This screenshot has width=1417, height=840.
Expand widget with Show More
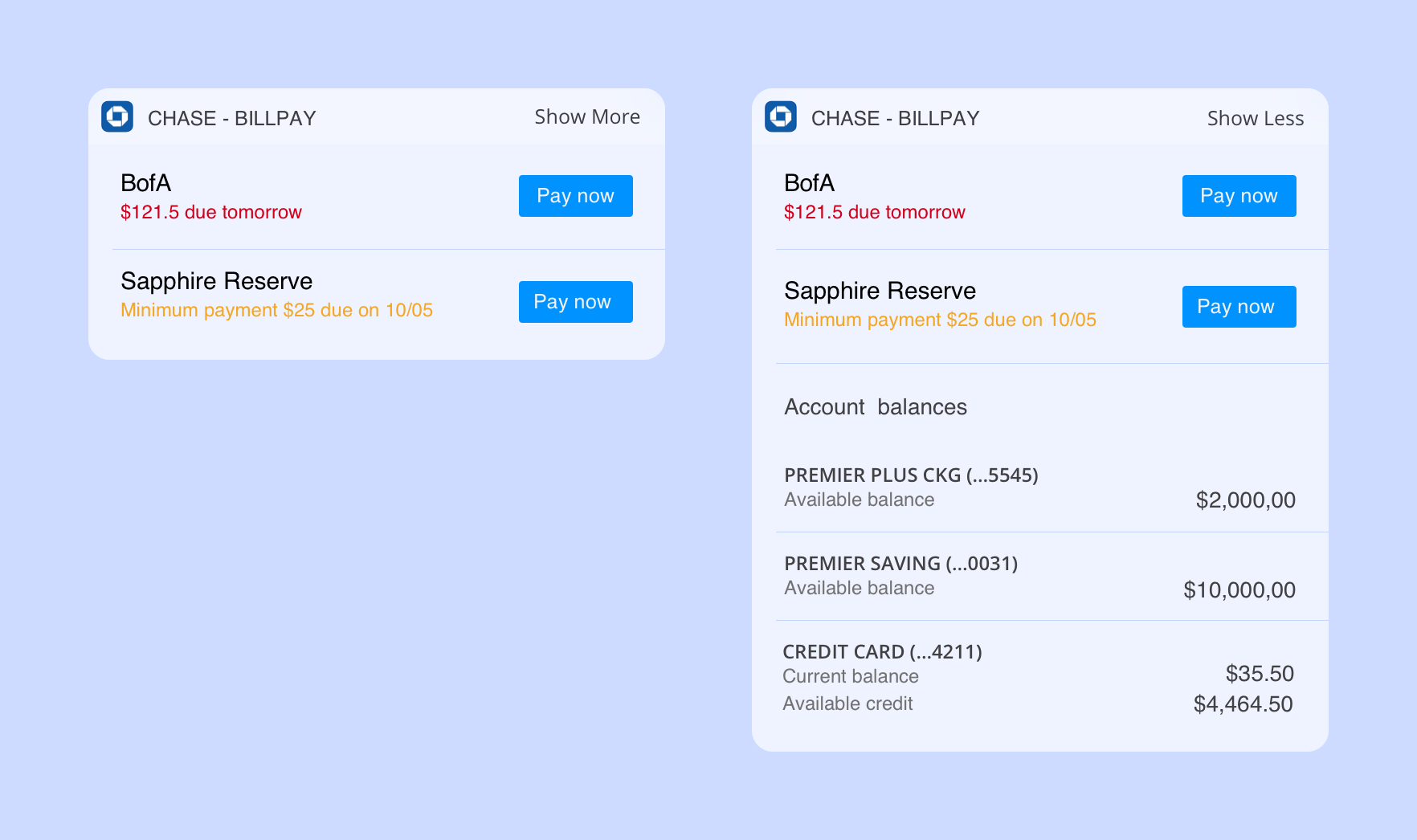(587, 117)
